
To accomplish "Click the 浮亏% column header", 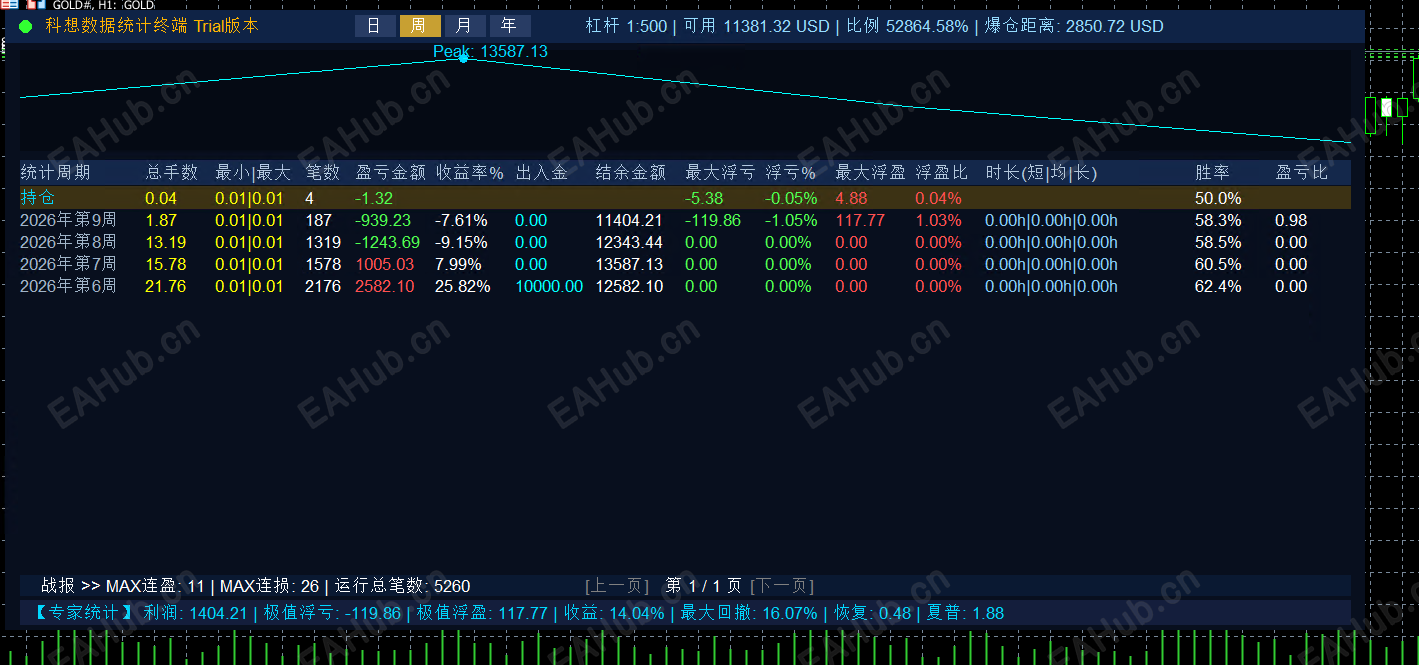I will point(791,173).
